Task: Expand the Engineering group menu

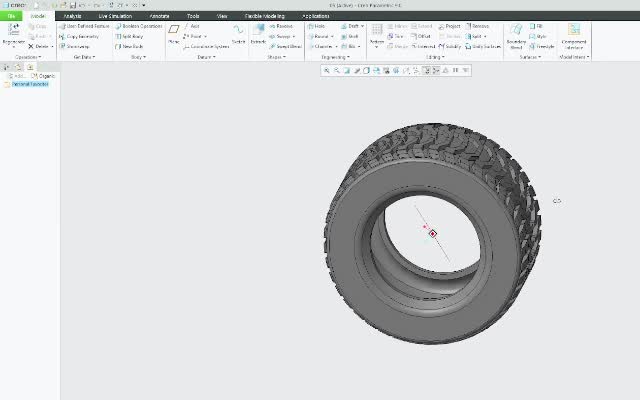Action: [336, 57]
